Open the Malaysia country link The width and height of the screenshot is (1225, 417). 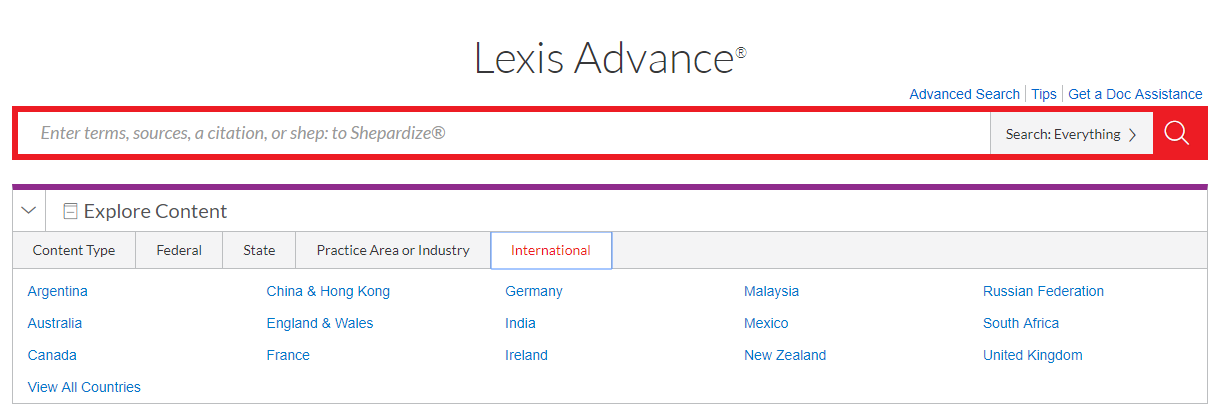pyautogui.click(x=772, y=291)
